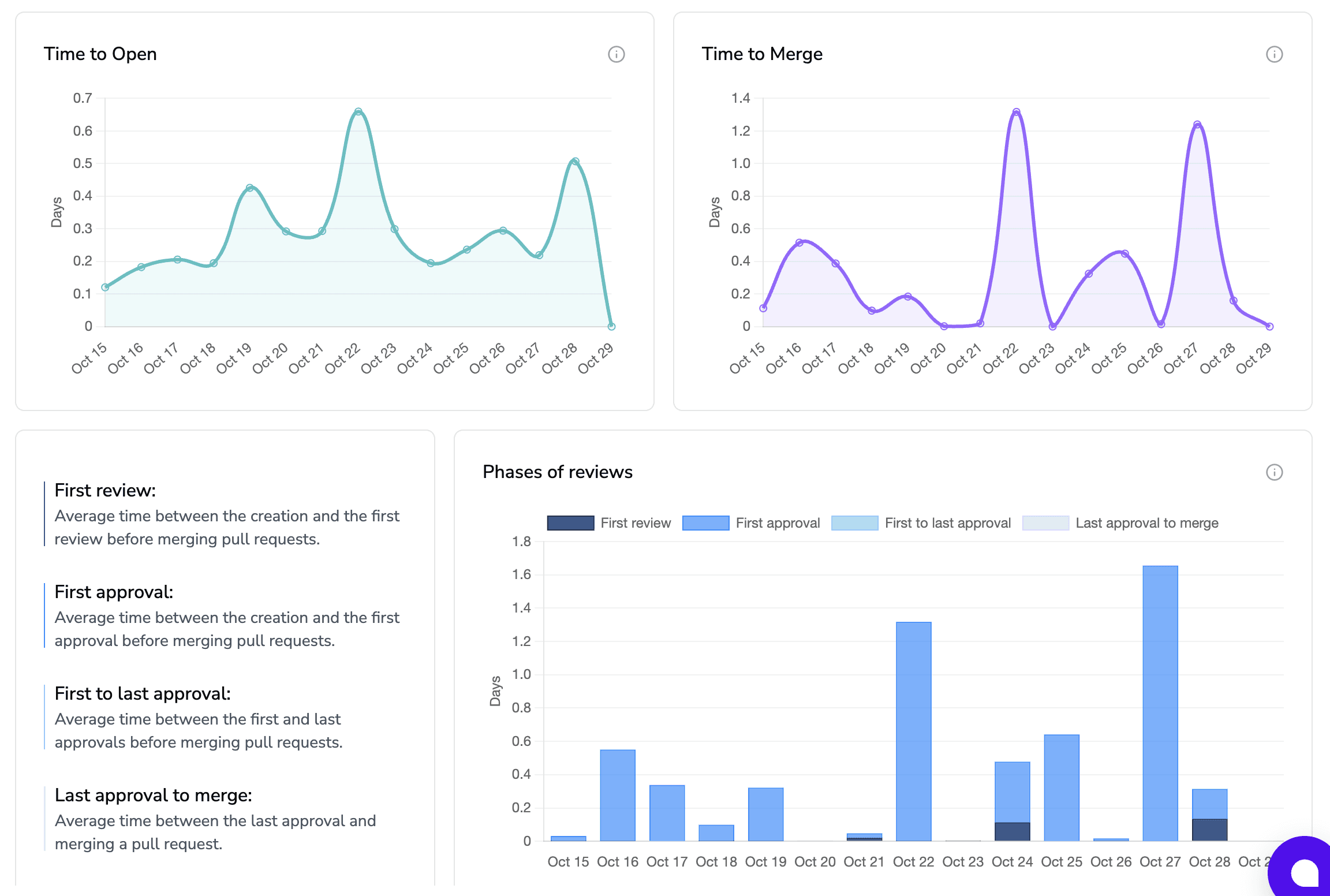The height and width of the screenshot is (896, 1330).
Task: Open the Time to Open info icon
Action: (617, 54)
